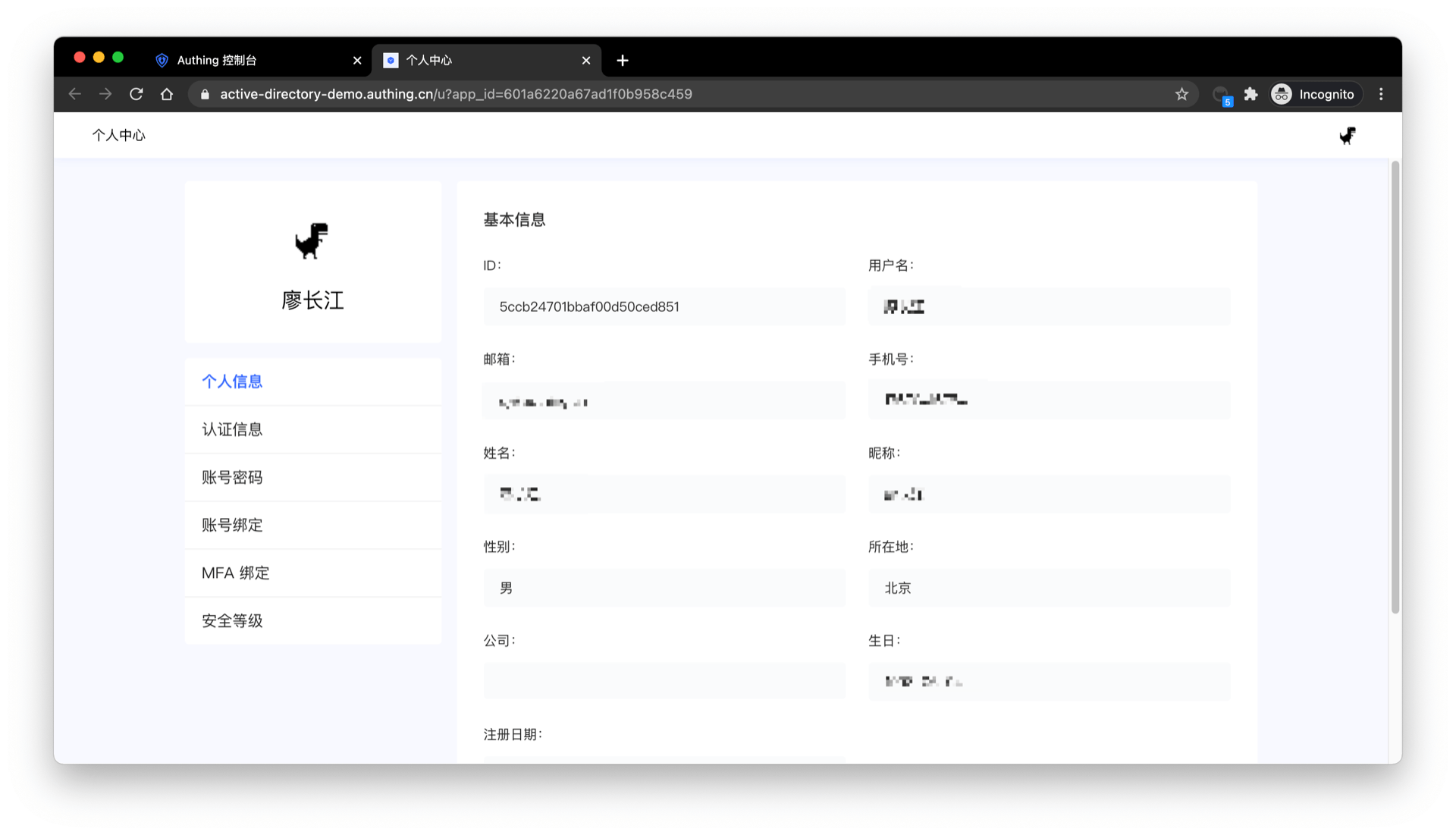Select the 个人中心 browser tab
Viewport: 1456px width, 835px height.
[x=487, y=60]
